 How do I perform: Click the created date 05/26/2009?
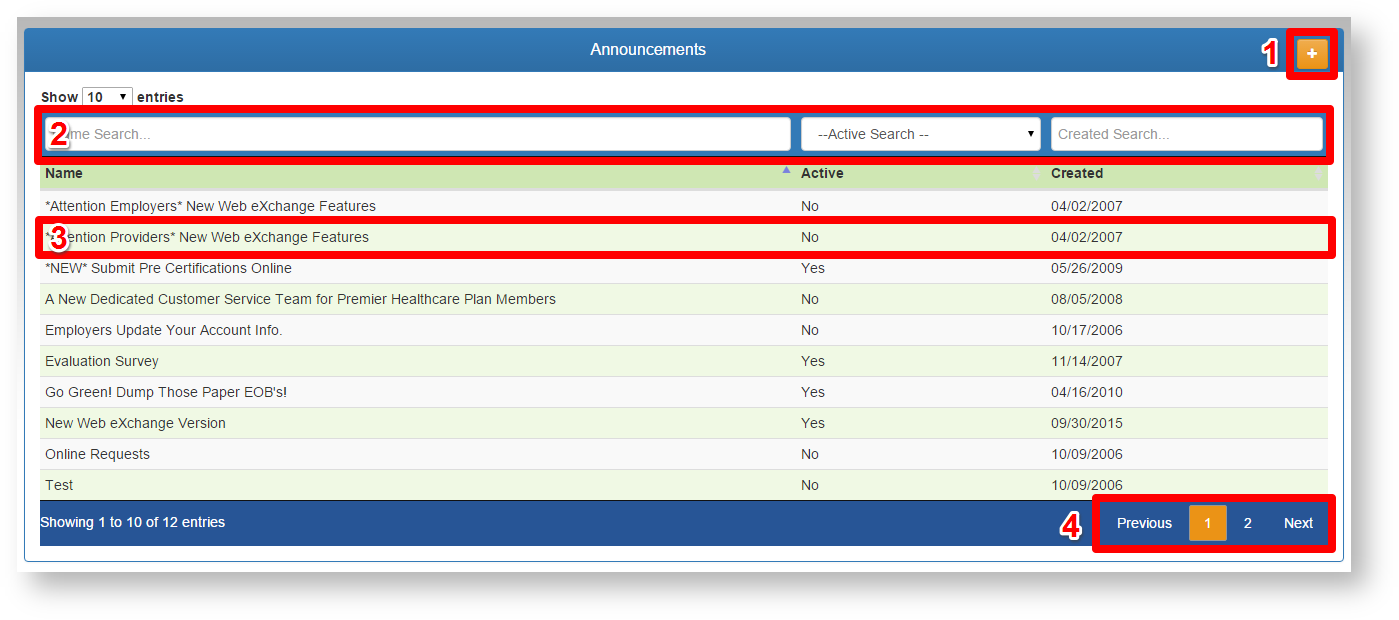[1087, 268]
